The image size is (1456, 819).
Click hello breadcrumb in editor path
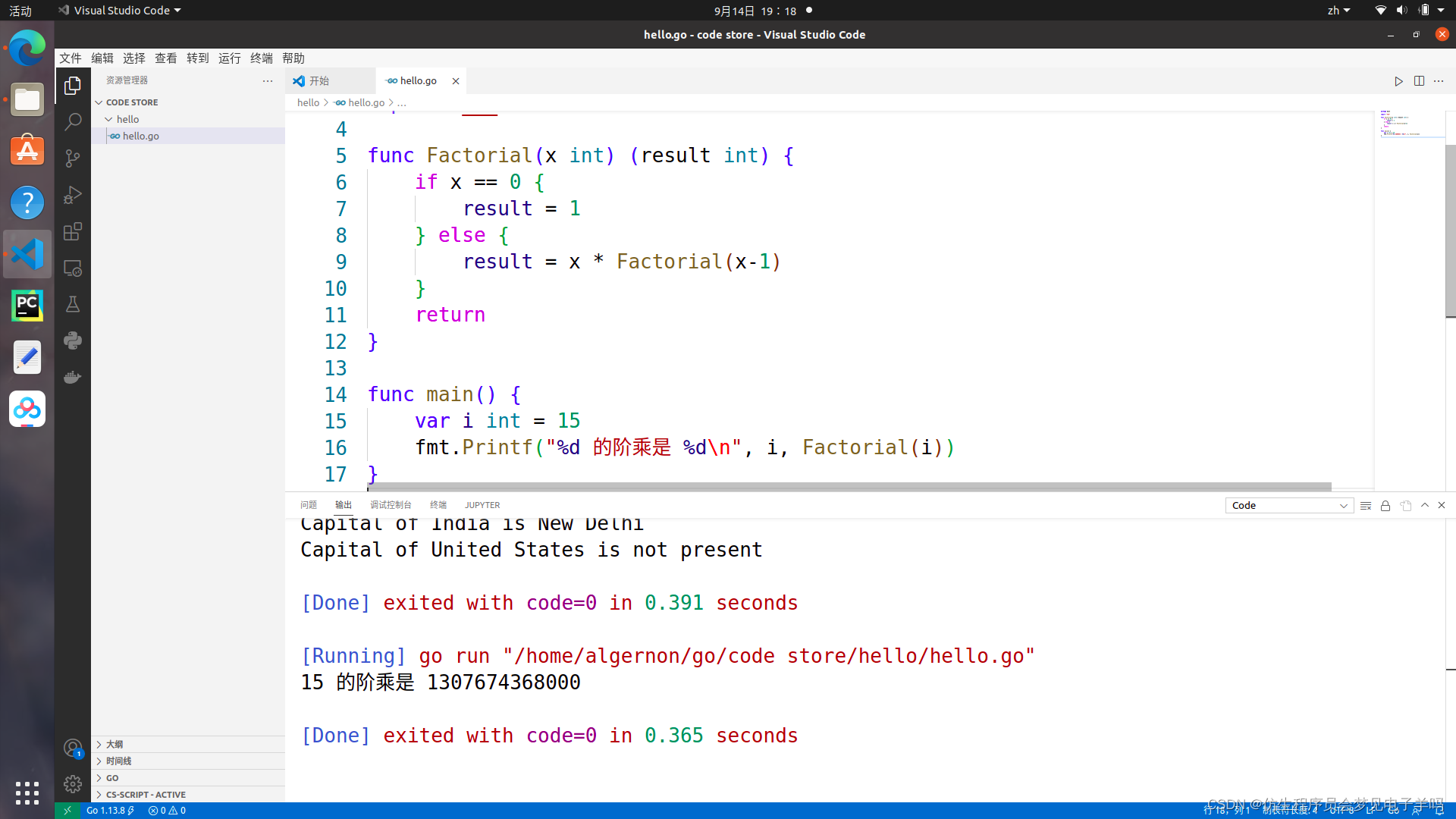point(308,102)
